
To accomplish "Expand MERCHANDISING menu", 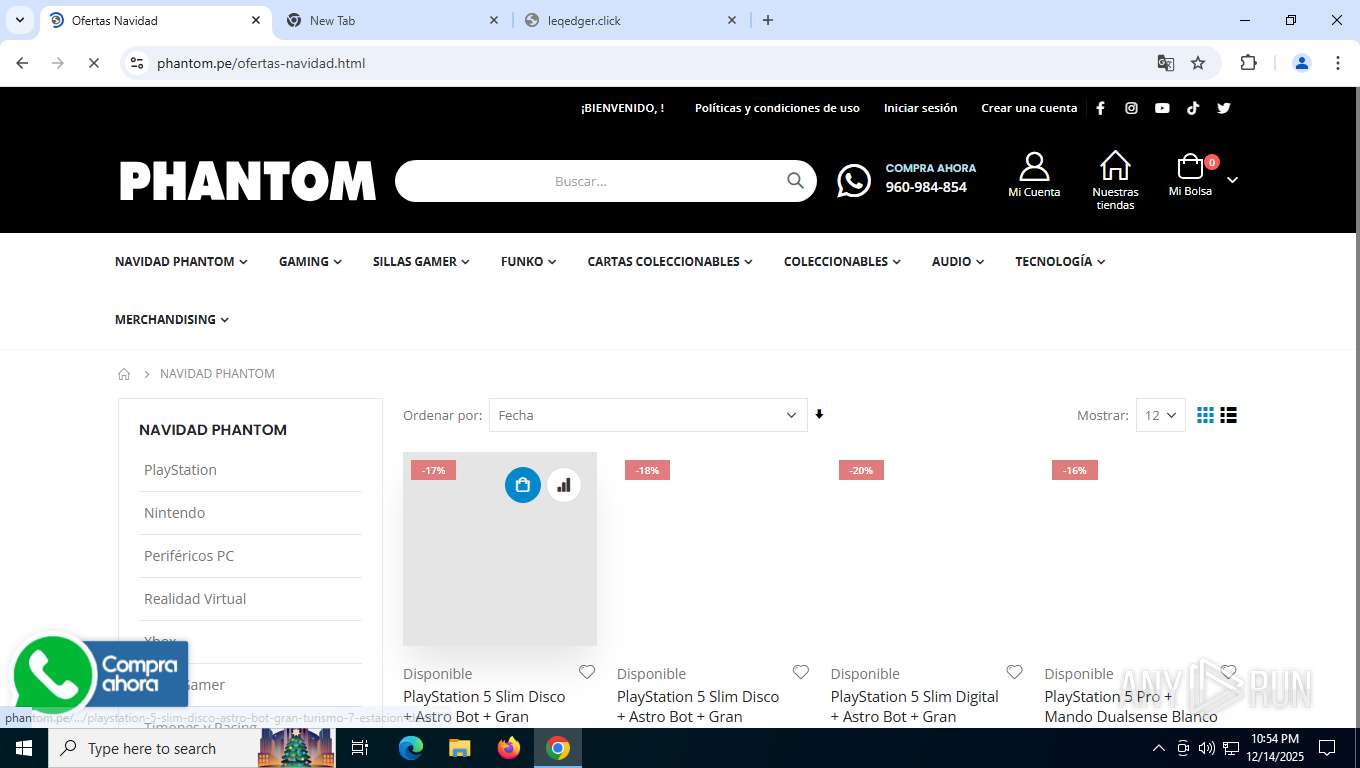I will coord(172,319).
